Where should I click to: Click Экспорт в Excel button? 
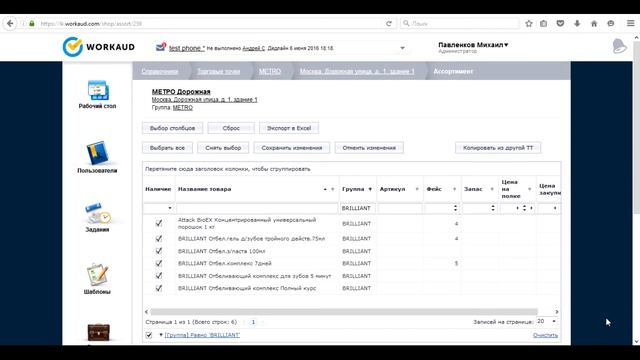coord(289,128)
